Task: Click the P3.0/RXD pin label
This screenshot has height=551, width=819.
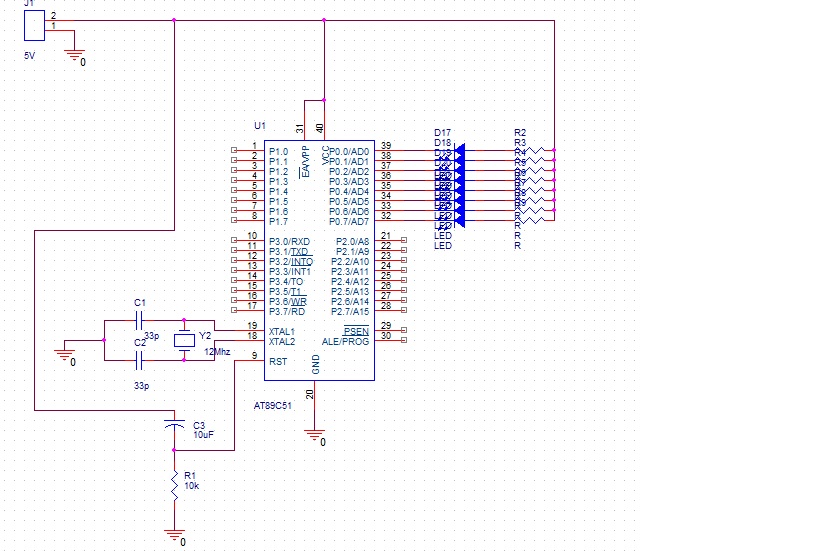Action: click(289, 242)
